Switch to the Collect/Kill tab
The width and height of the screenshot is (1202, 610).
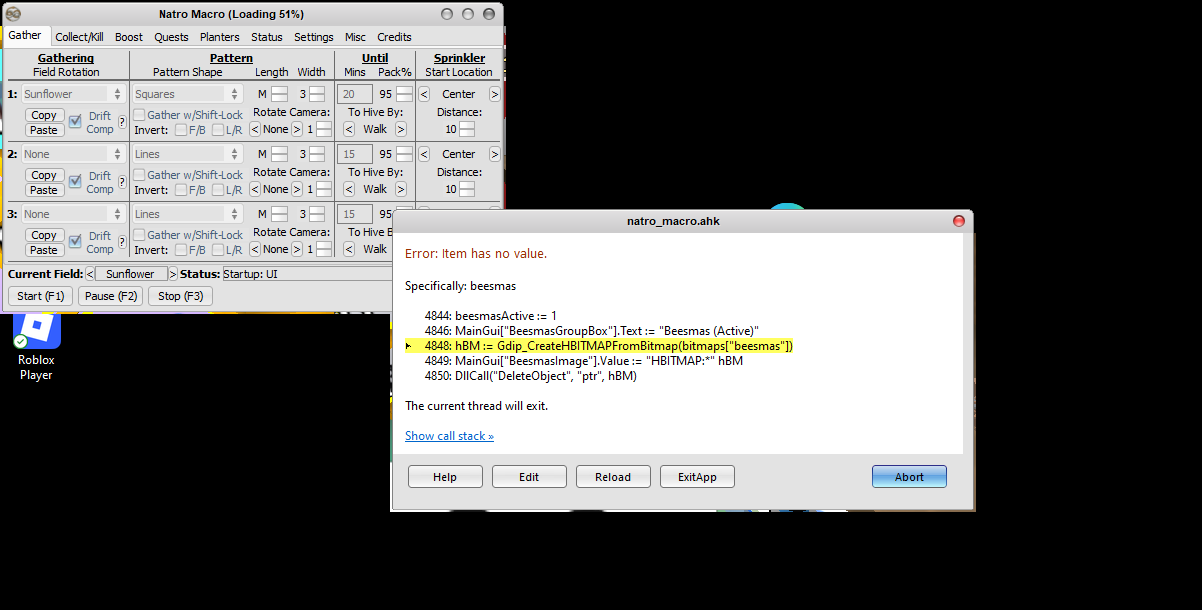(x=79, y=36)
